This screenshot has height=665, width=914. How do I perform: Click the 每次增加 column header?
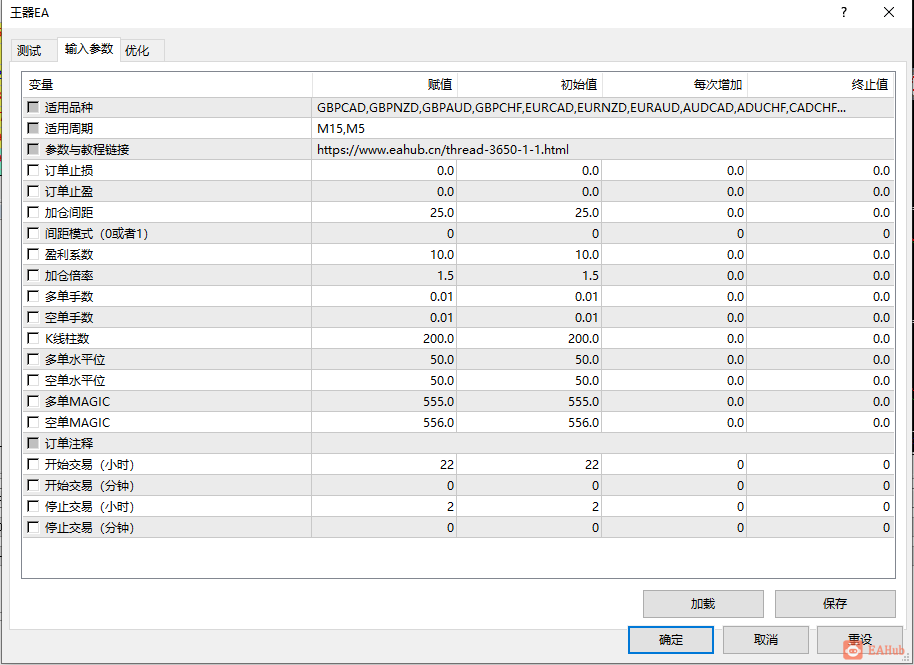point(675,85)
